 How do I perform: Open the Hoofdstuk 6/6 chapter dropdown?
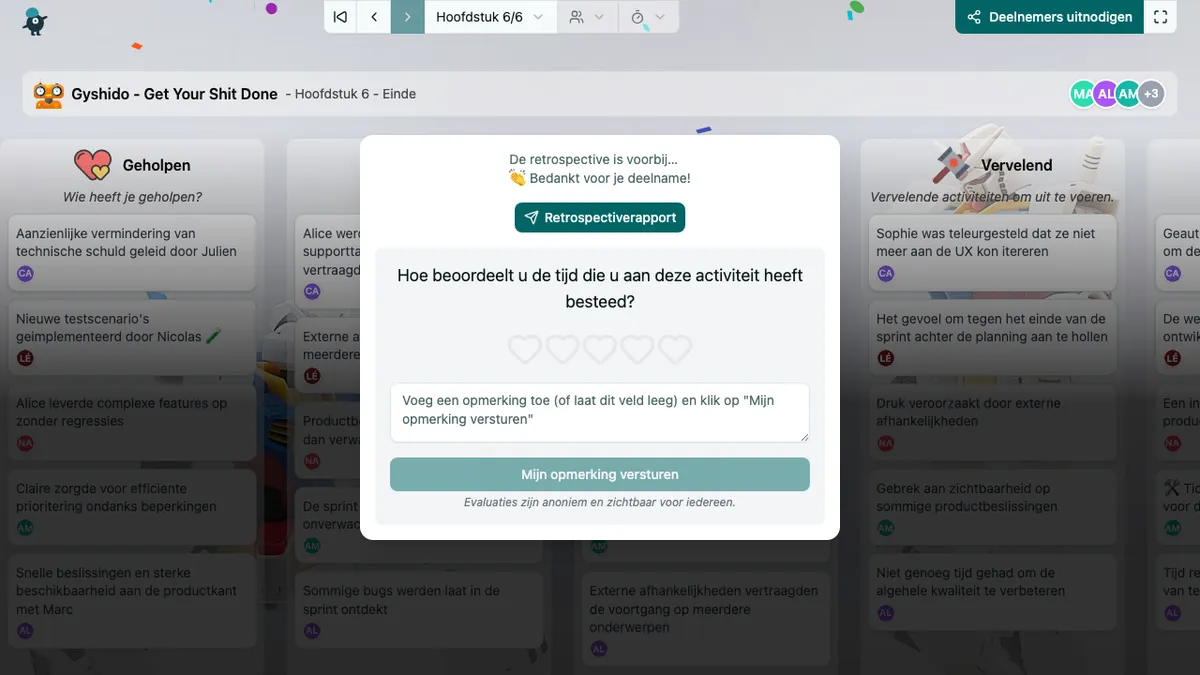pos(490,17)
